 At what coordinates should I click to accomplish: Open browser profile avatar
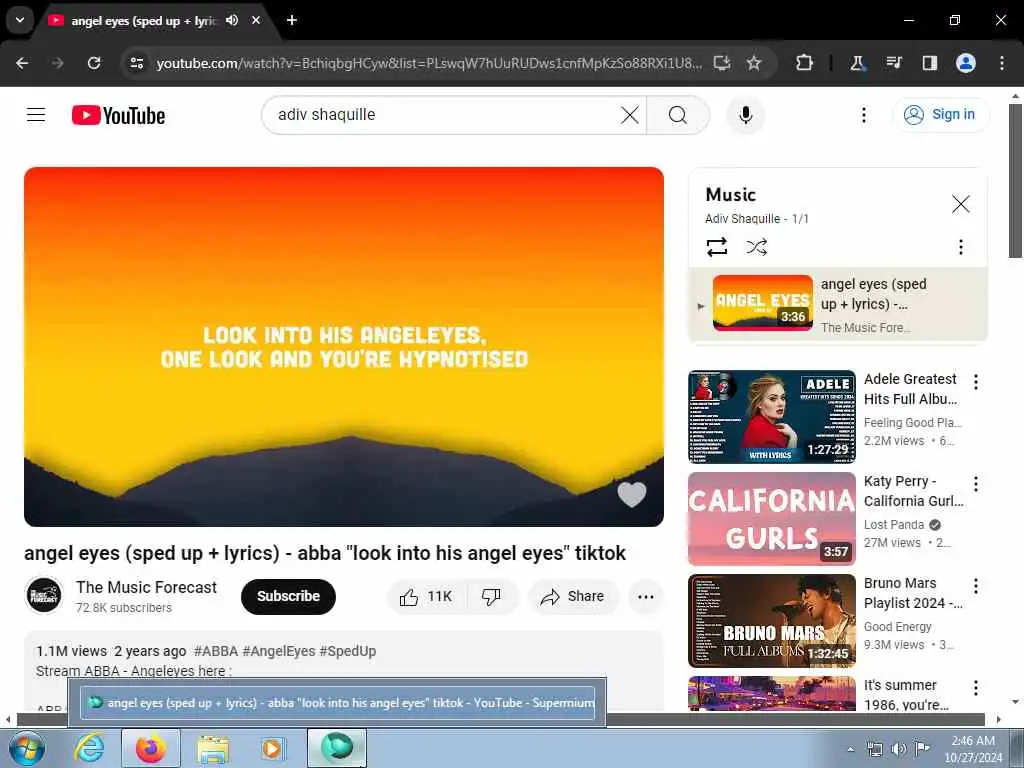tap(966, 63)
